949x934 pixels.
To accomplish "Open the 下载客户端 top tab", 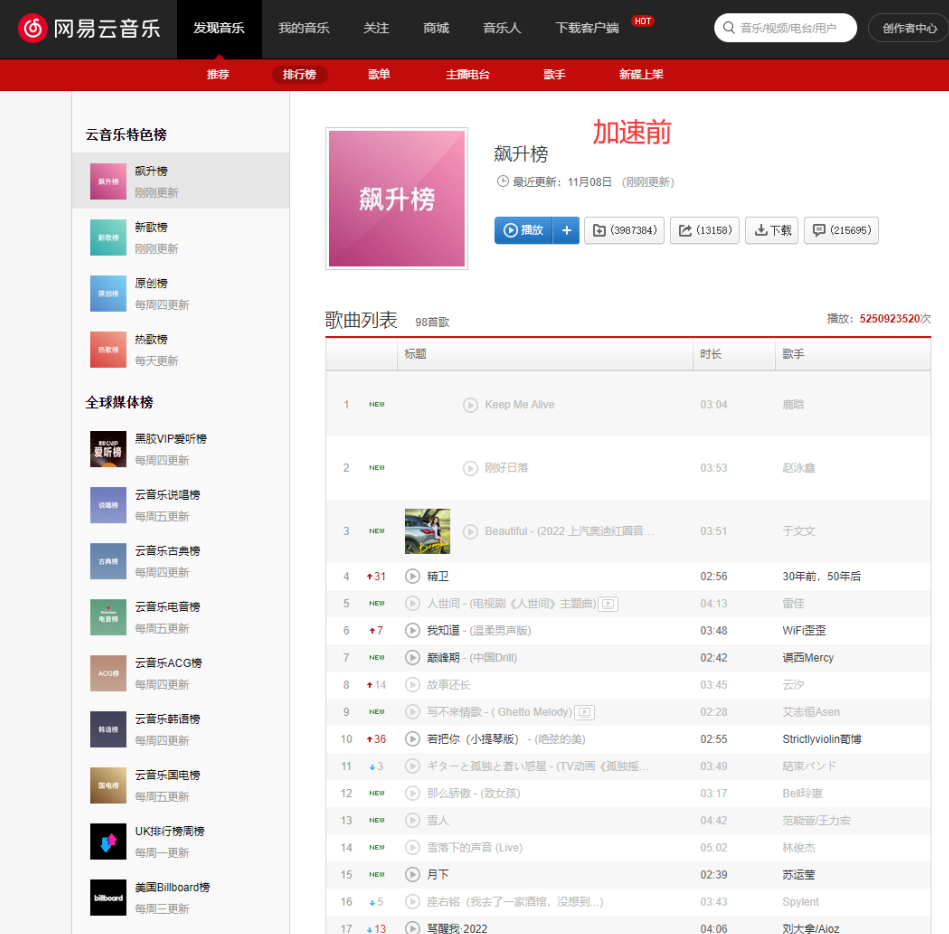I will tap(587, 28).
